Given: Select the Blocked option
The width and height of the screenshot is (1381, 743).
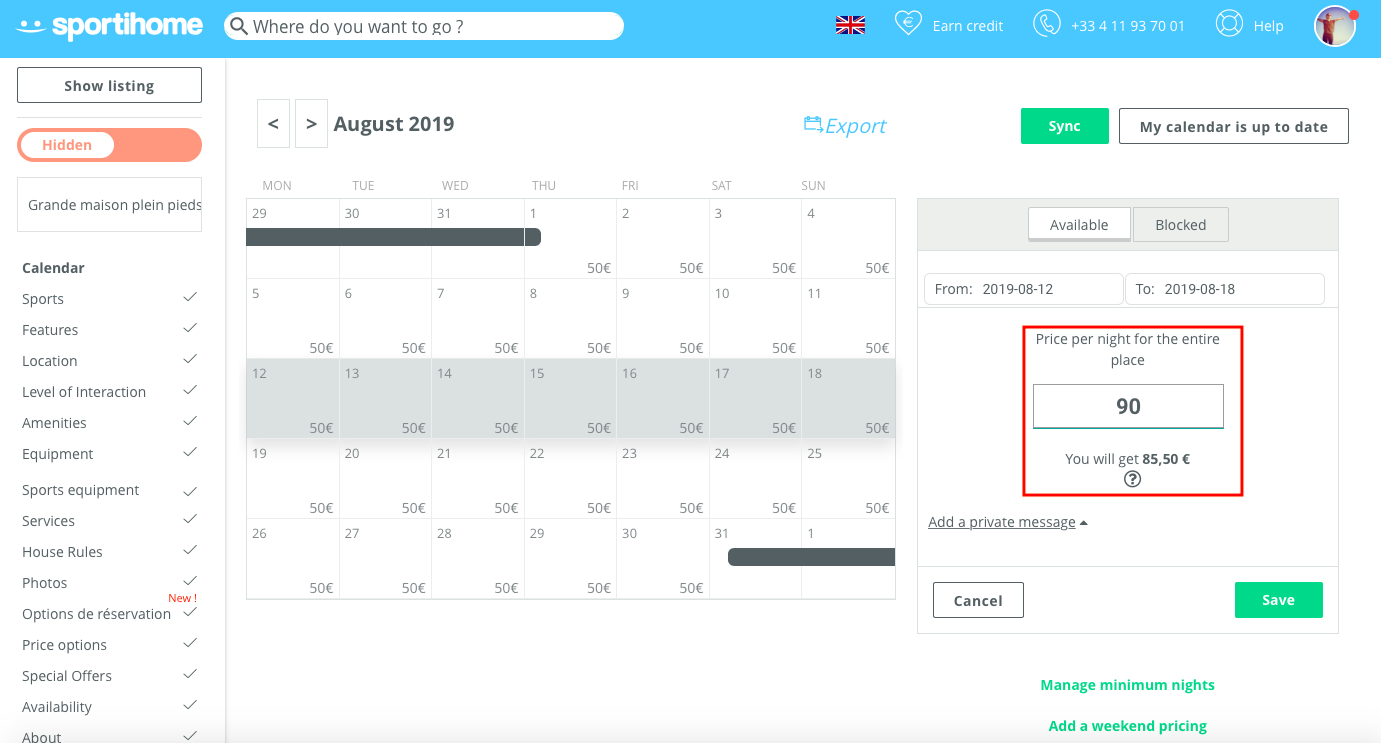Looking at the screenshot, I should (1180, 225).
